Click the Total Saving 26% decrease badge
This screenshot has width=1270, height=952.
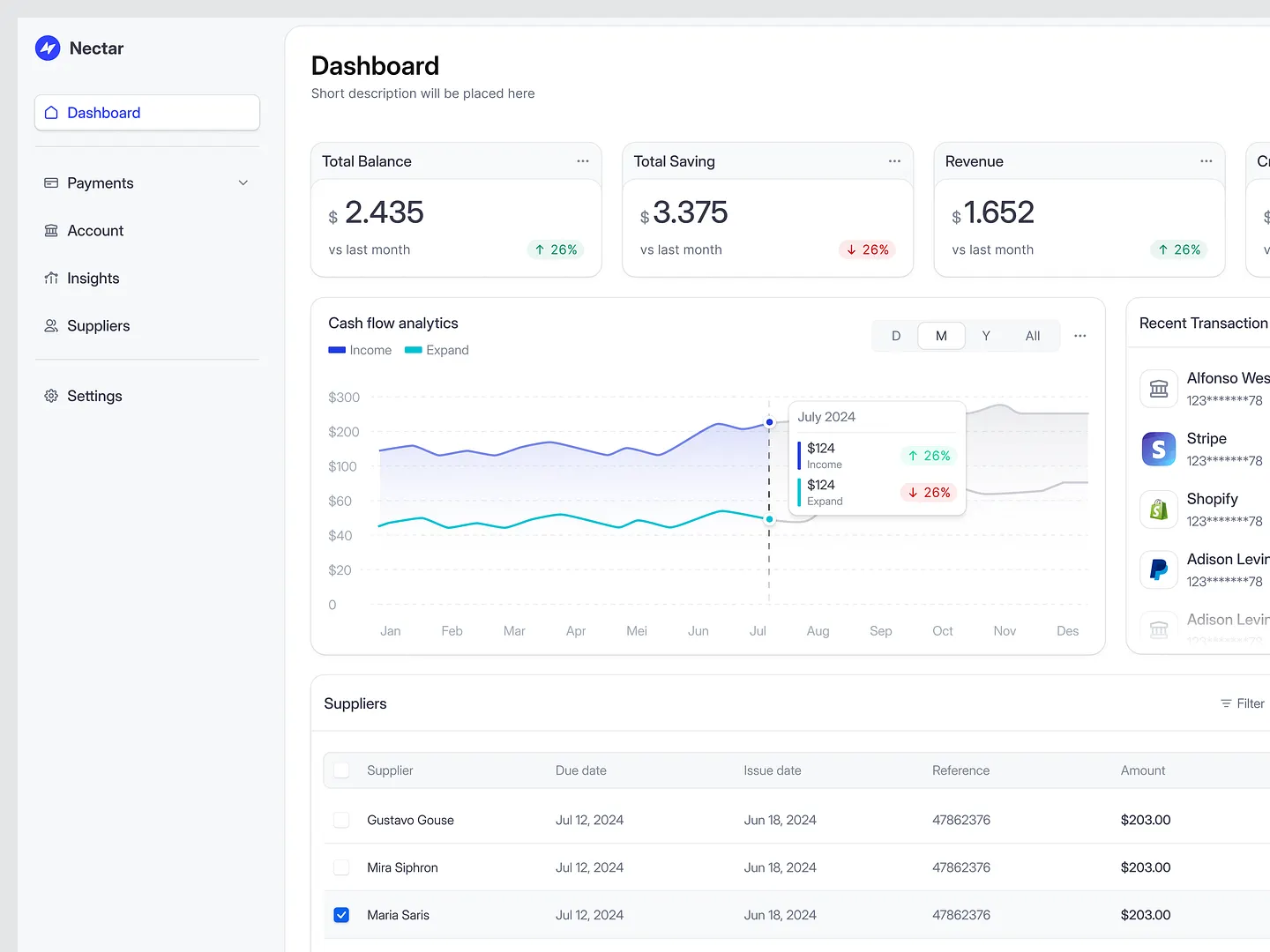pyautogui.click(x=867, y=249)
